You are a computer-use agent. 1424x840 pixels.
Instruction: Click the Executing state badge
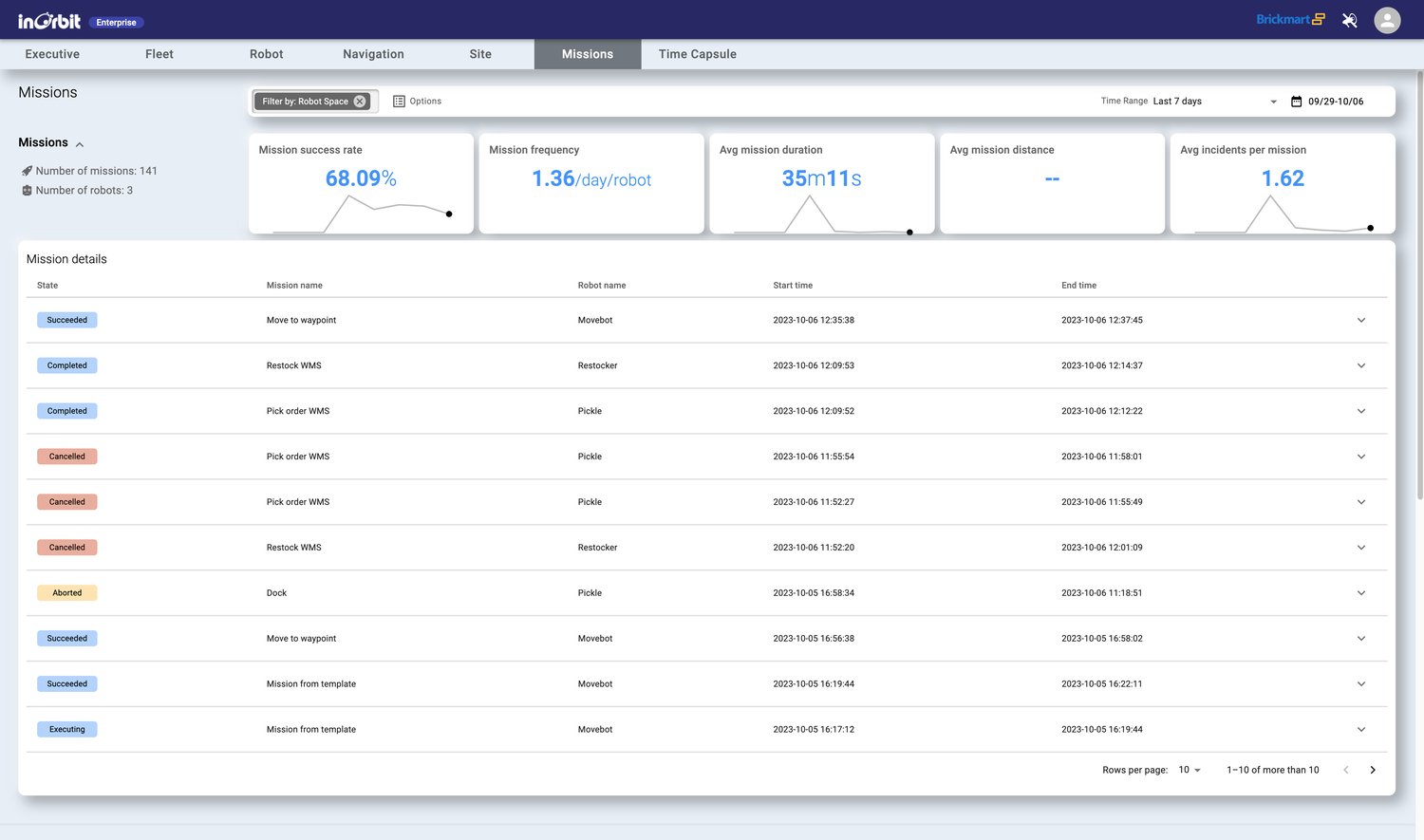pyautogui.click(x=67, y=730)
